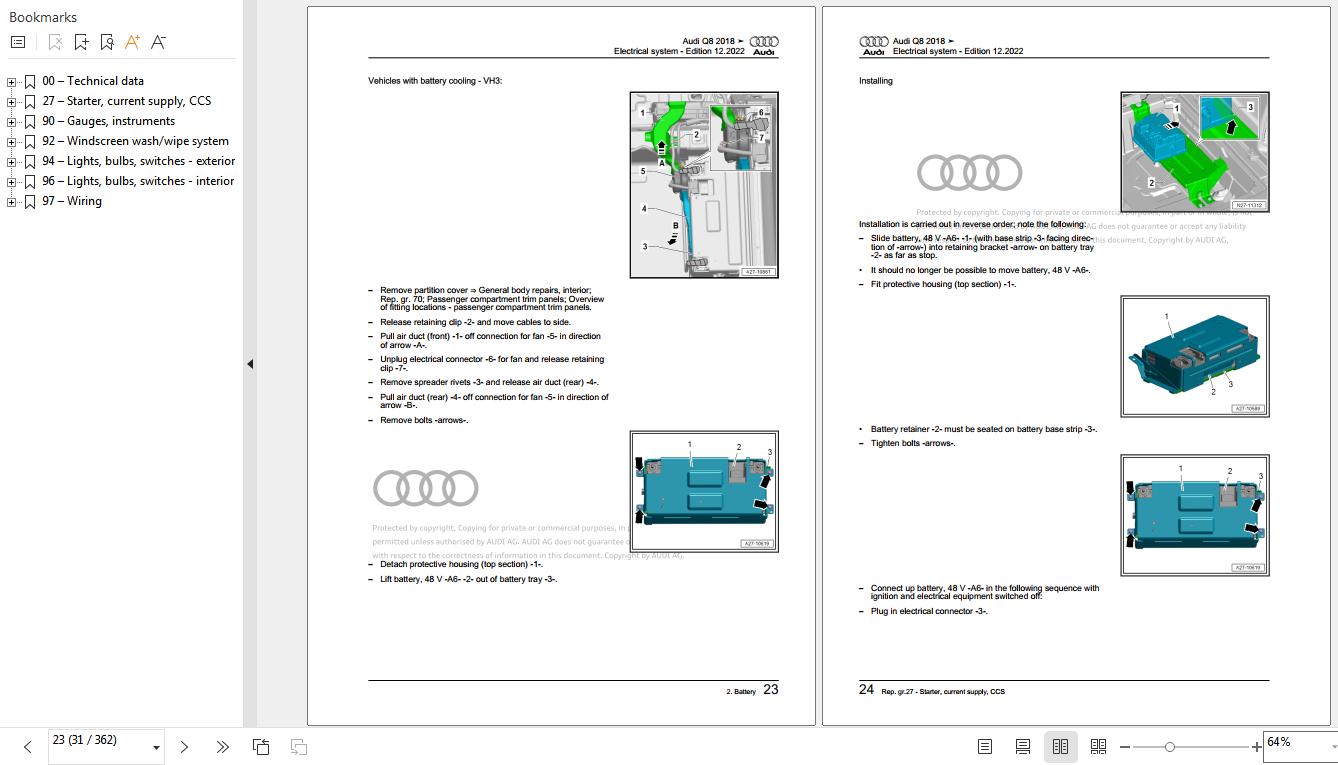This screenshot has height=765, width=1338.
Task: Click the 'Vehicles with battery cooling - VH3:' heading
Action: (435, 81)
